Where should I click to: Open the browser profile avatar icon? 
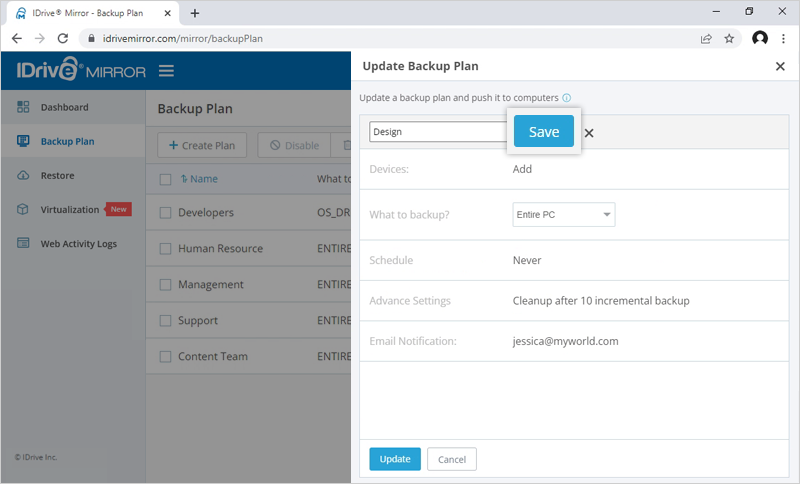(759, 38)
